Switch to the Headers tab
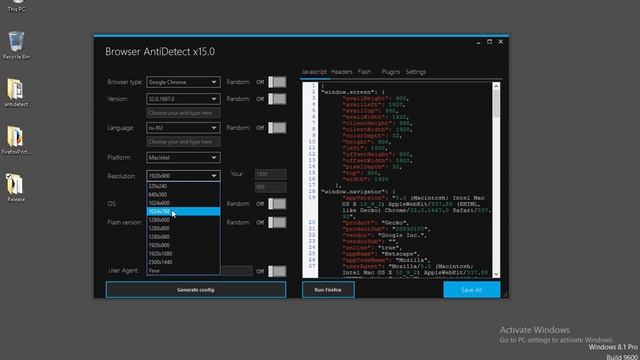Viewport: 640px width, 360px height. (342, 72)
